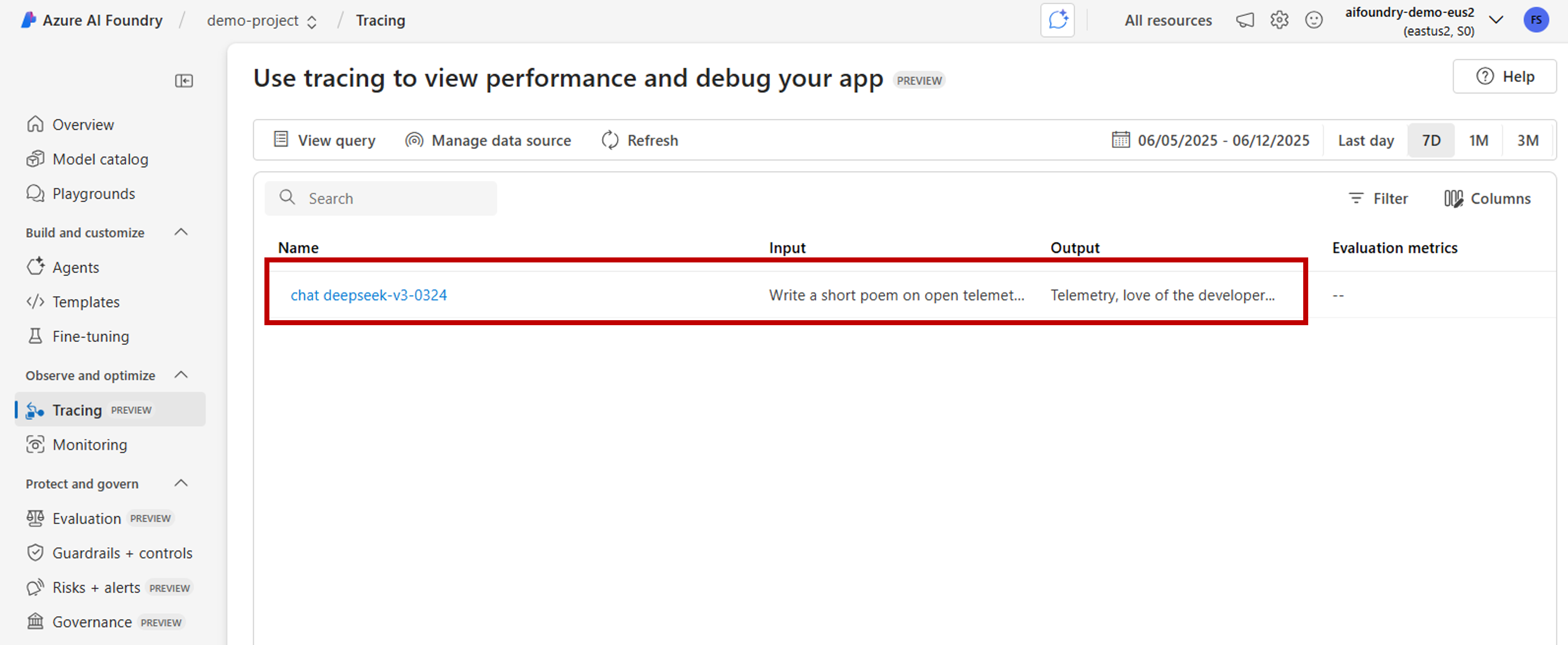The height and width of the screenshot is (645, 1568).
Task: Select the 3M time range
Action: click(x=1527, y=140)
